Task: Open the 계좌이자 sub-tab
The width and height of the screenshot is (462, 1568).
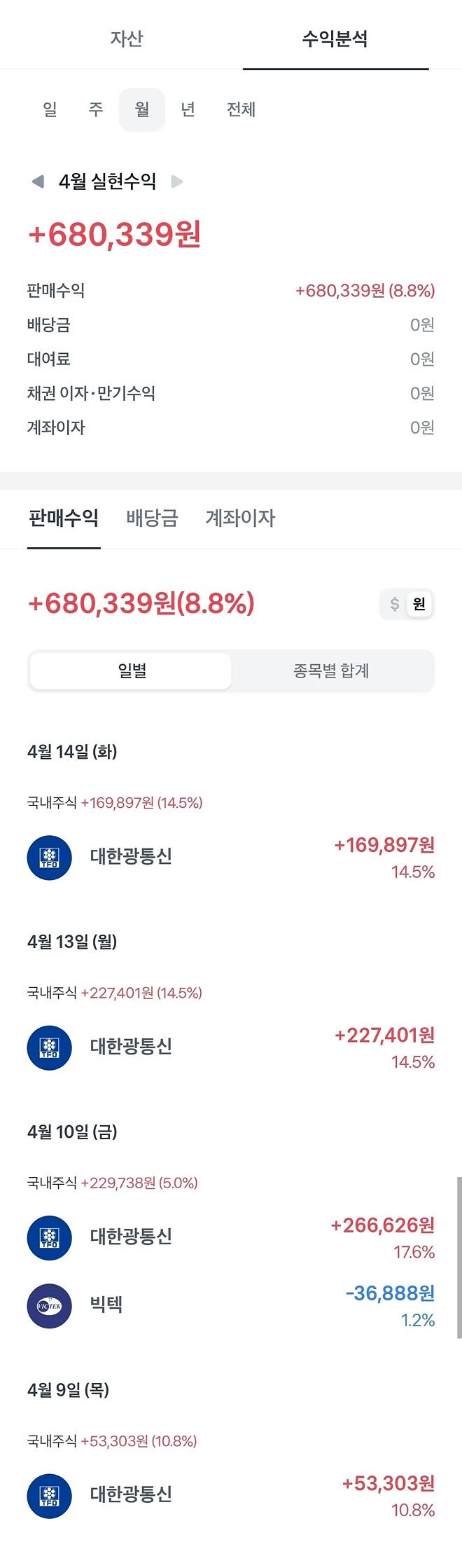Action: [241, 518]
